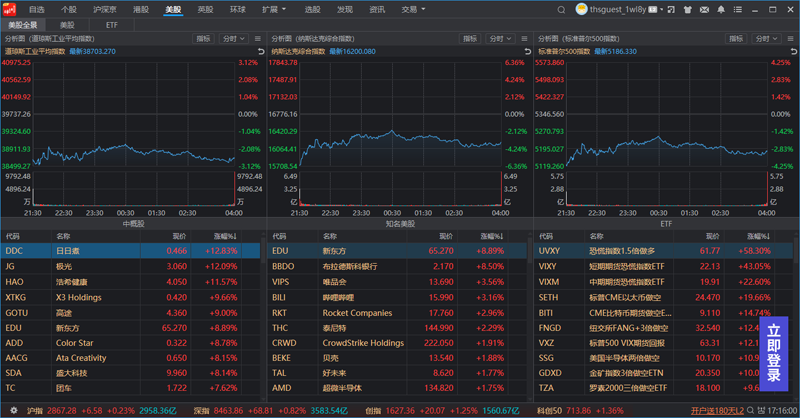Expand the 扩展 menu dropdown

274,10
